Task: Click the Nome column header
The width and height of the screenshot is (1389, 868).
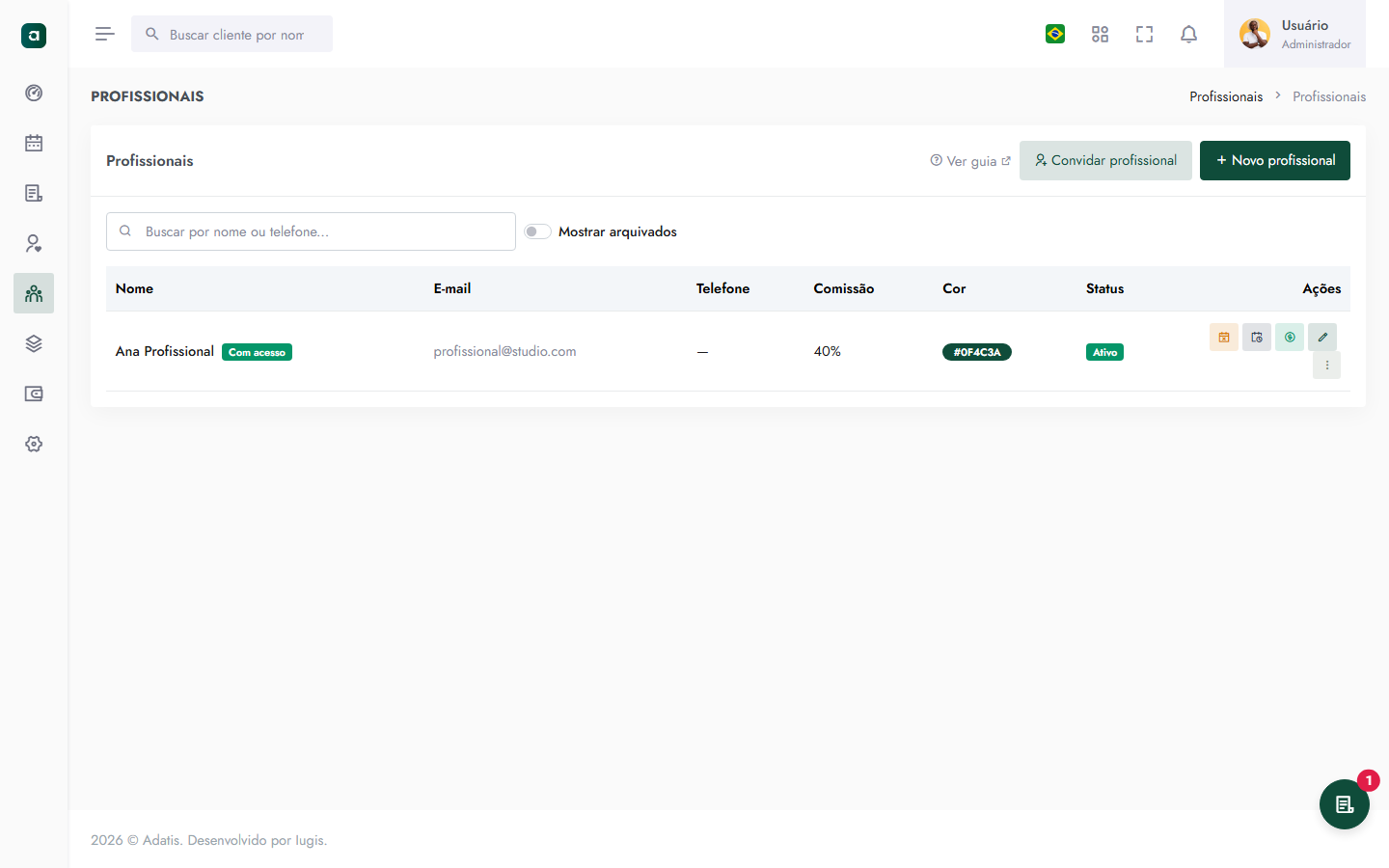Action: pyautogui.click(x=134, y=288)
